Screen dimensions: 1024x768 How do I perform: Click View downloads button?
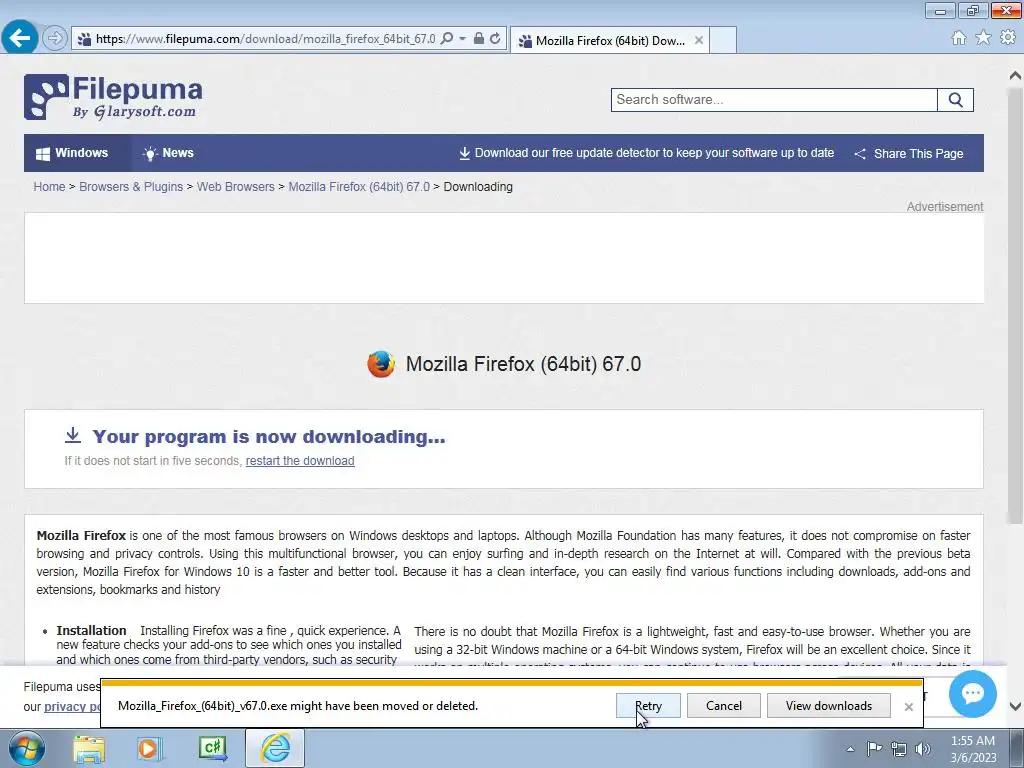click(829, 706)
